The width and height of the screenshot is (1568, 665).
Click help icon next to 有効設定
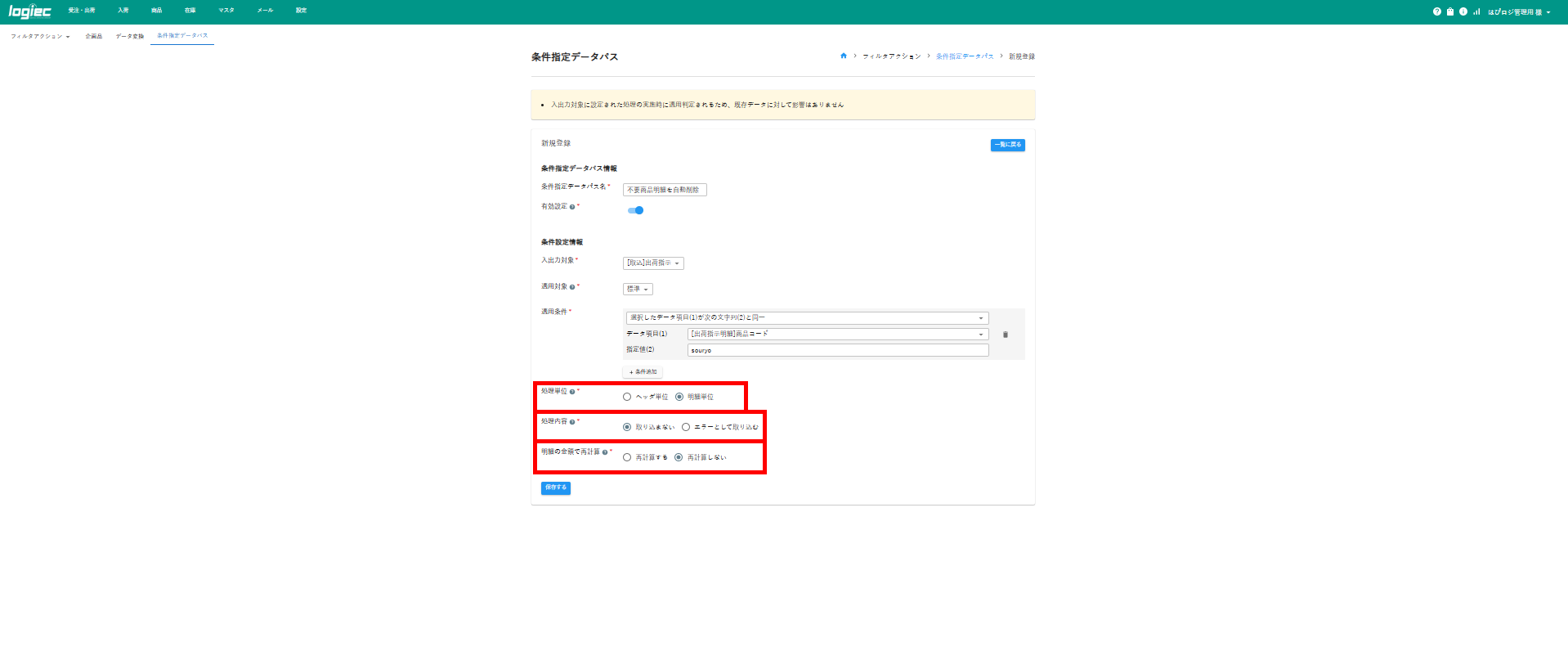pos(571,207)
